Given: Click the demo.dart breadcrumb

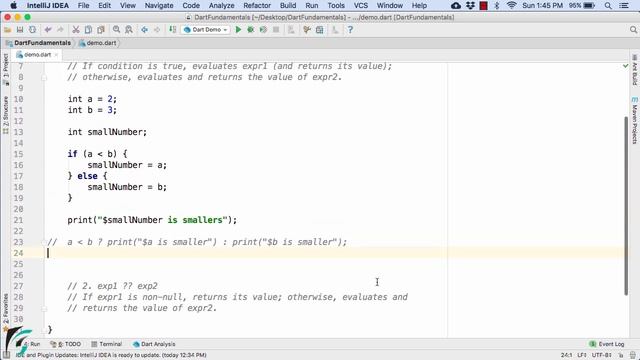Looking at the screenshot, I should 98,43.
